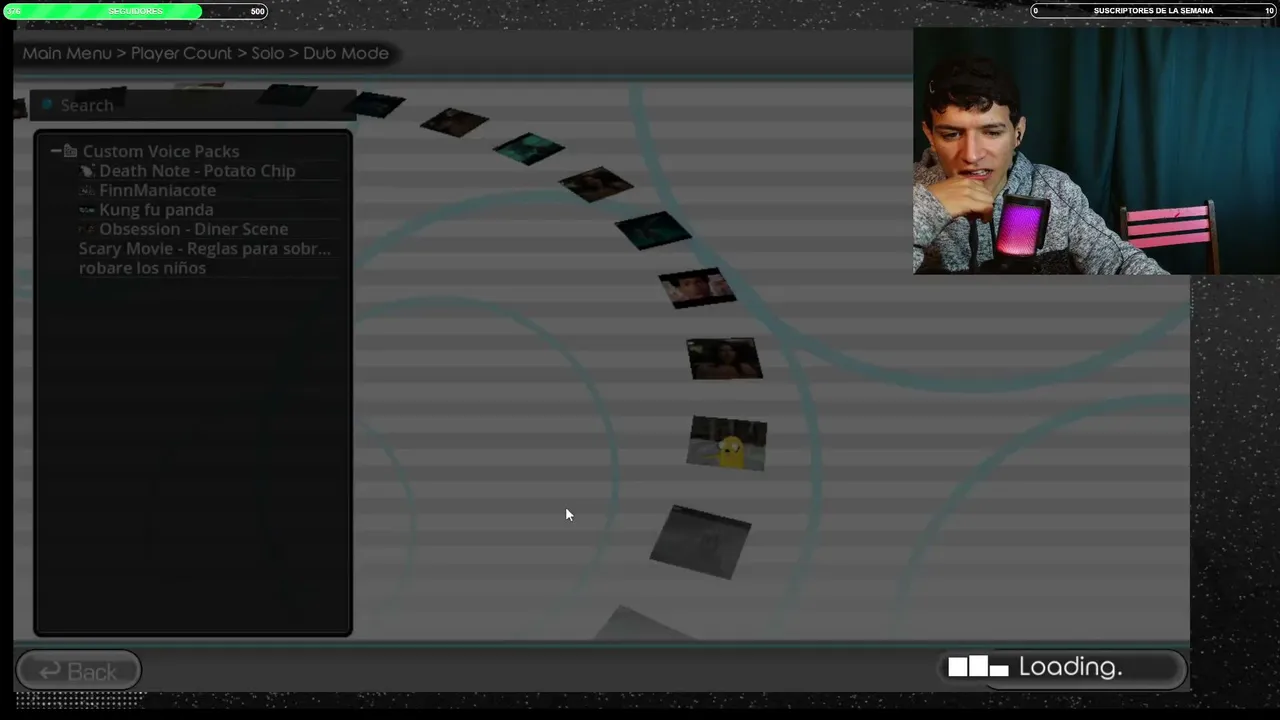The width and height of the screenshot is (1280, 720).
Task: Choose the Kung fu panda pack
Action: (156, 210)
